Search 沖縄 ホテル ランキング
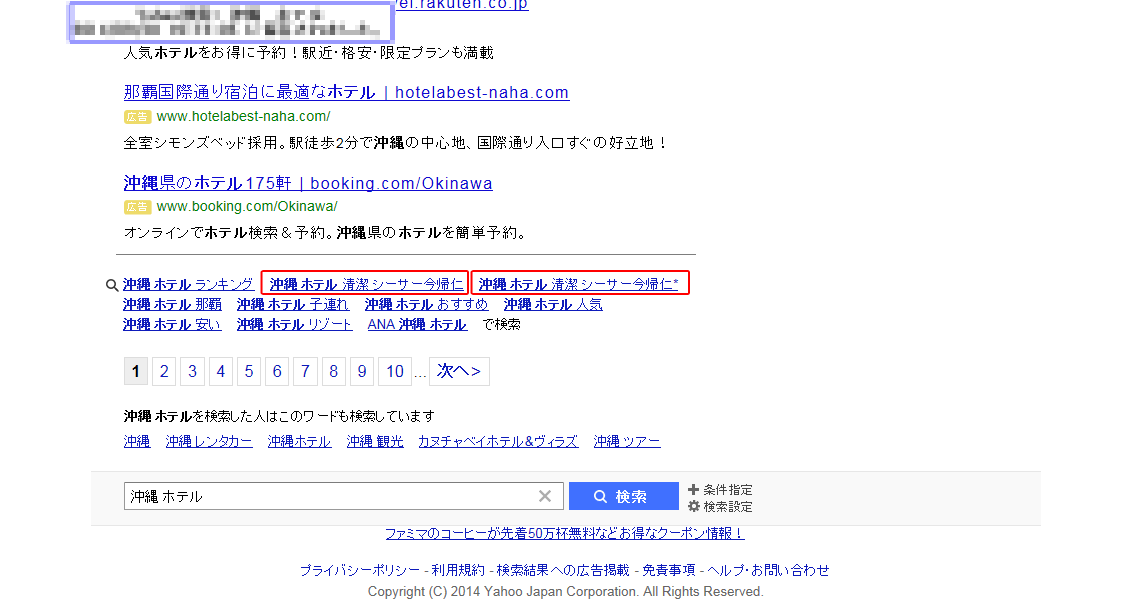The width and height of the screenshot is (1130, 600). (x=188, y=285)
